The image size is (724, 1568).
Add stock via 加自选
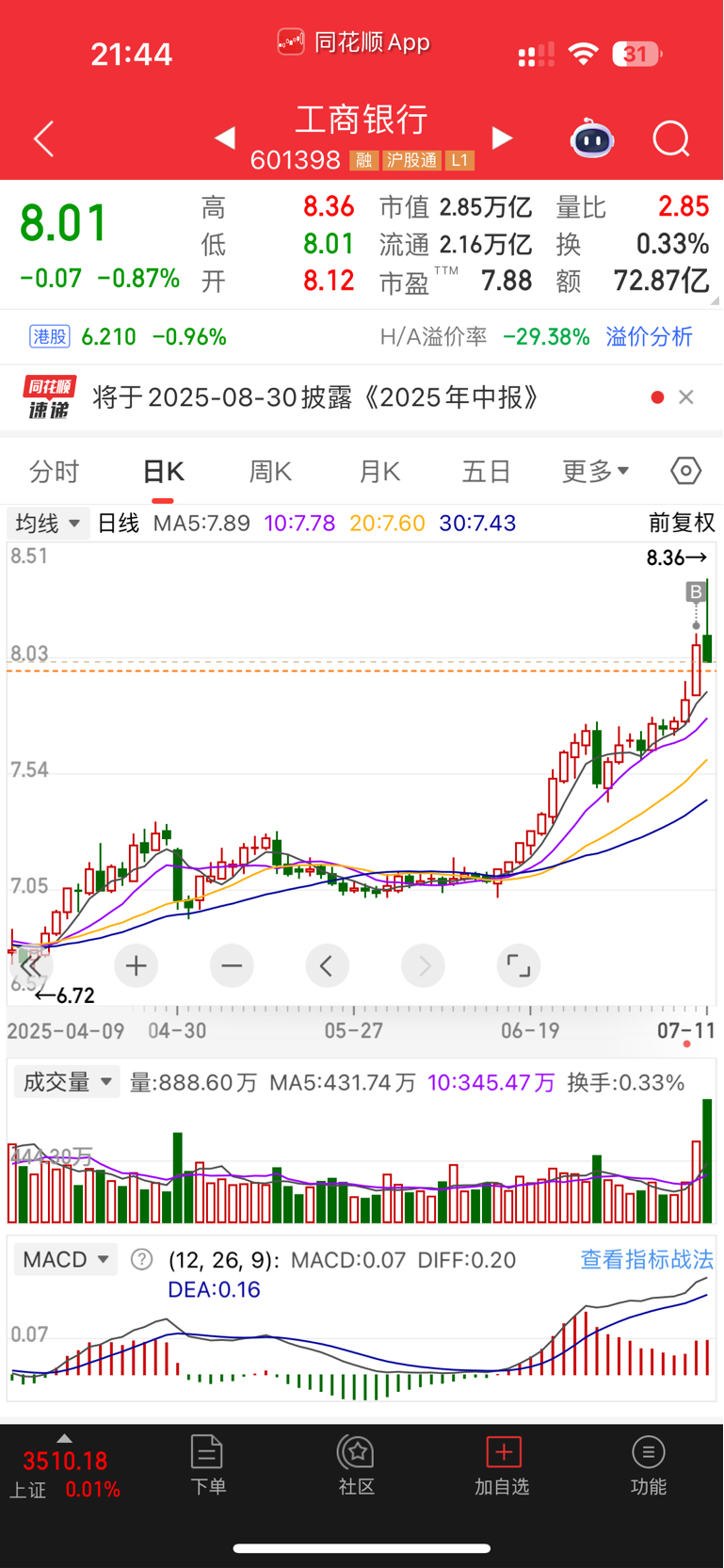point(503,1464)
